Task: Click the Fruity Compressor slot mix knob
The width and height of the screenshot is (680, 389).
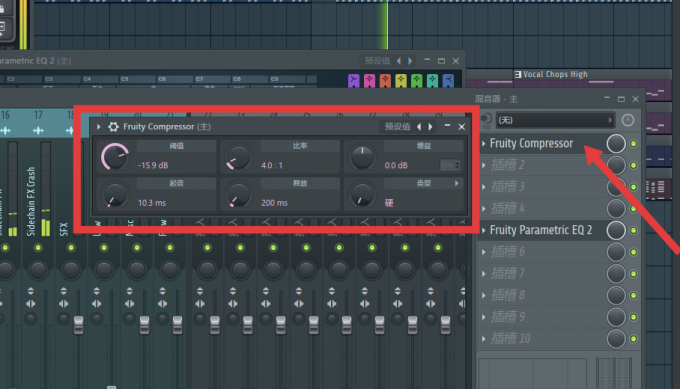Action: pyautogui.click(x=616, y=144)
